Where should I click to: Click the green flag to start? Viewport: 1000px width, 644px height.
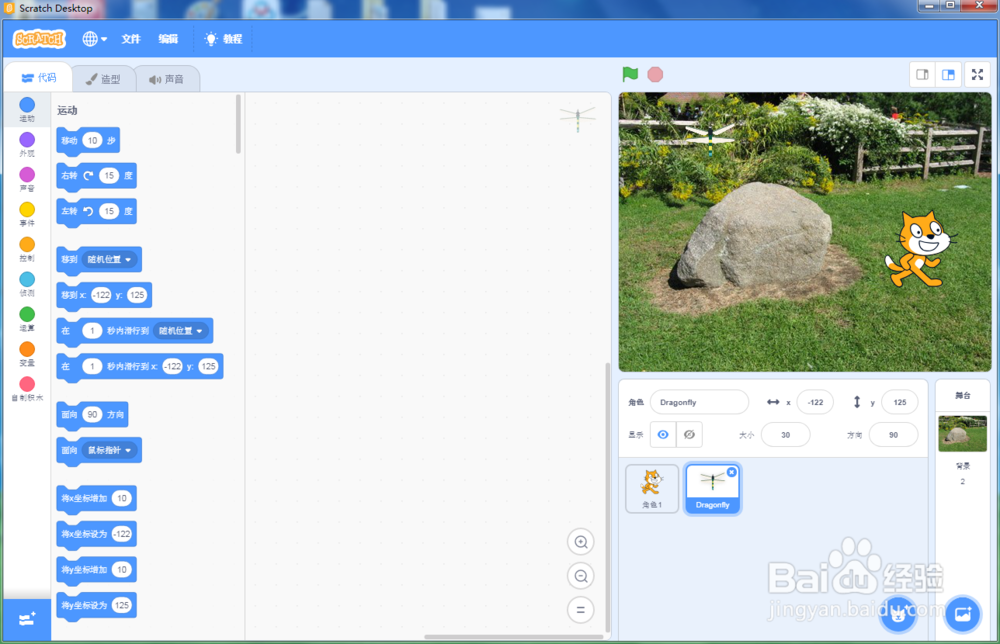(630, 74)
